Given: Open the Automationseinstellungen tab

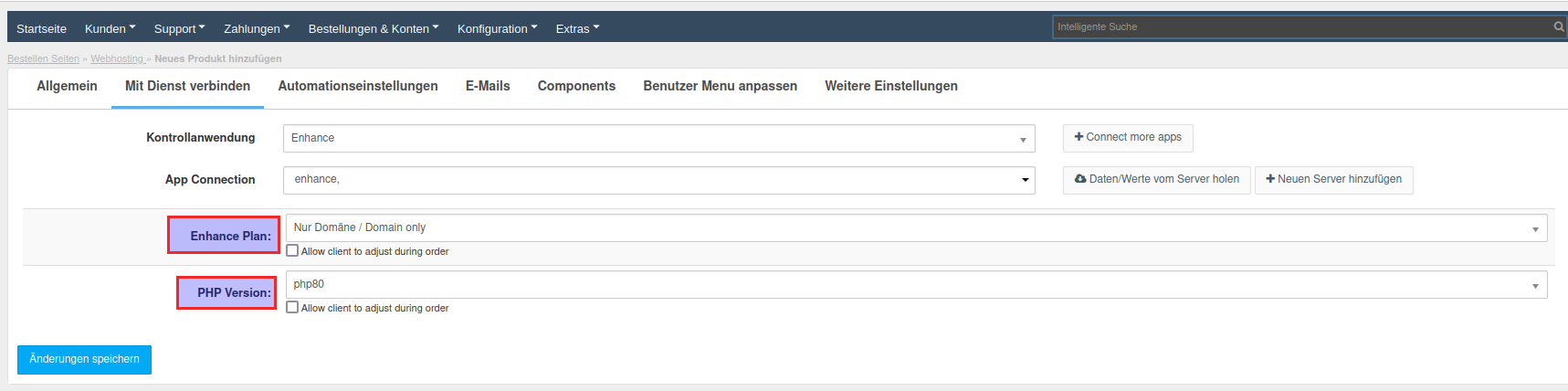Looking at the screenshot, I should tap(358, 86).
